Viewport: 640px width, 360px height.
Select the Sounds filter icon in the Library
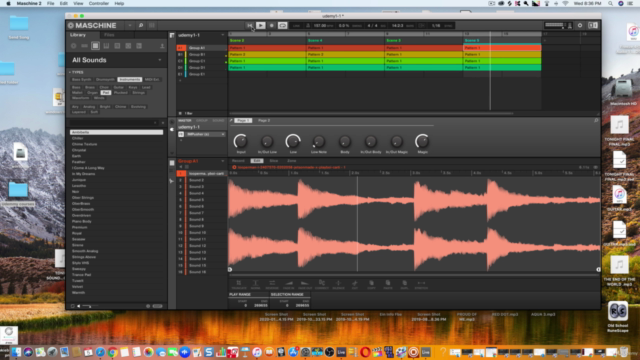tap(96, 46)
